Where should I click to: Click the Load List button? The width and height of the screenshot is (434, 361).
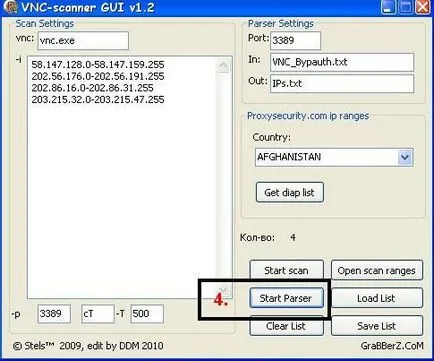pos(377,298)
